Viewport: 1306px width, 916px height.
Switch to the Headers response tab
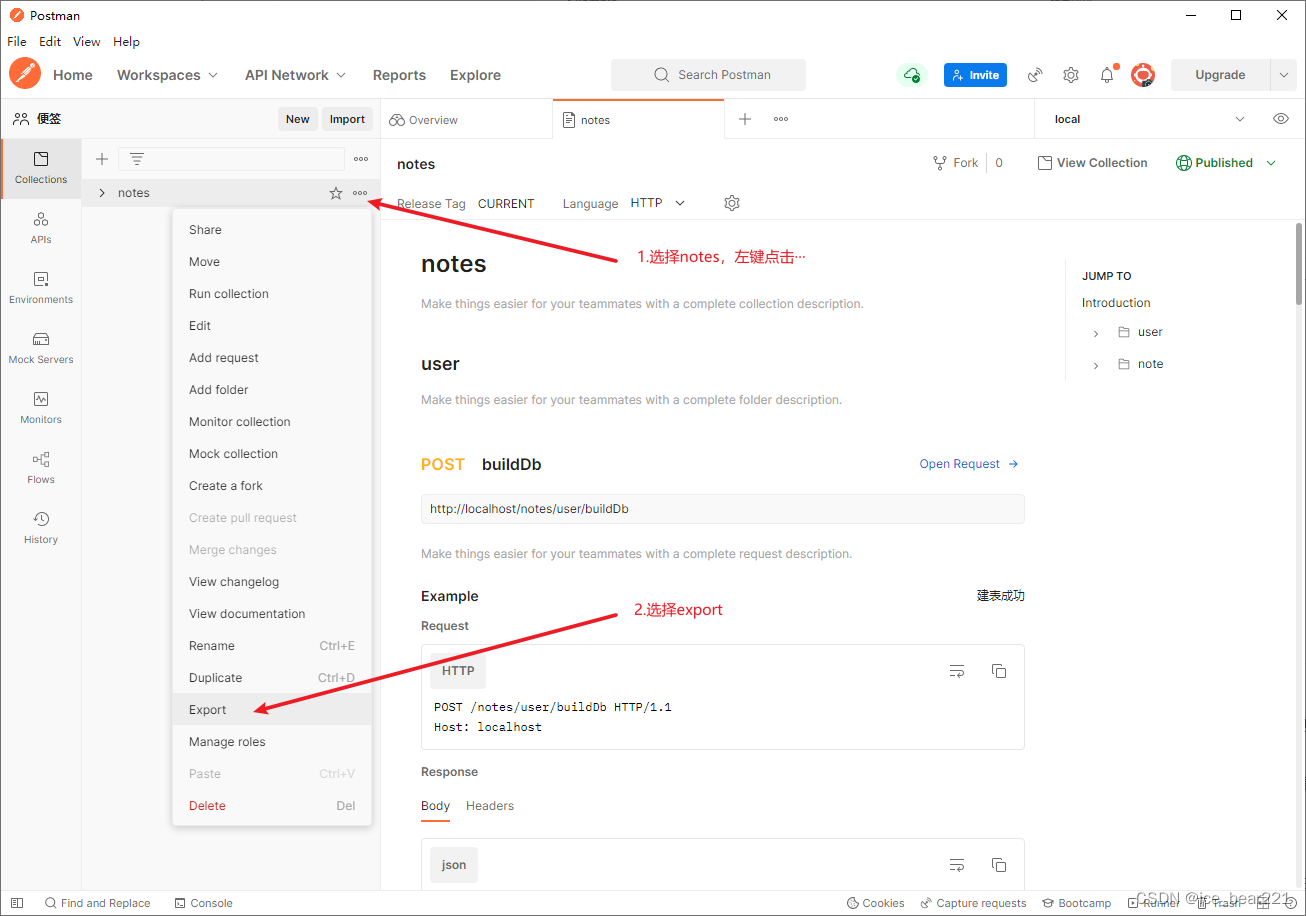pos(490,806)
